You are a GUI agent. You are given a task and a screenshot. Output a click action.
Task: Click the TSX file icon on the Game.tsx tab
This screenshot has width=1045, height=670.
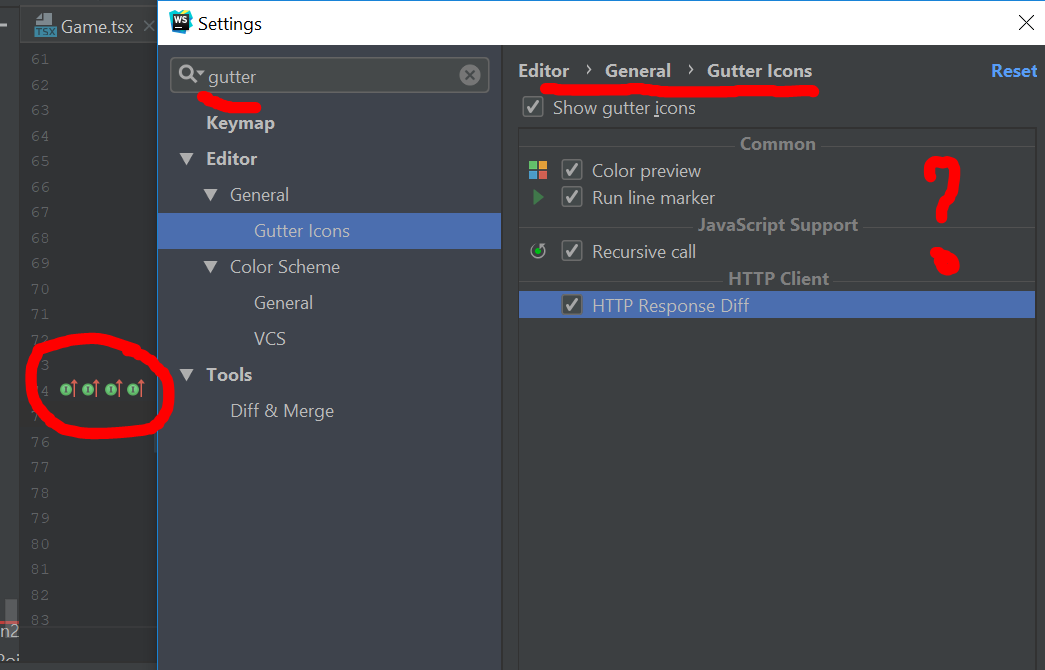coord(45,25)
